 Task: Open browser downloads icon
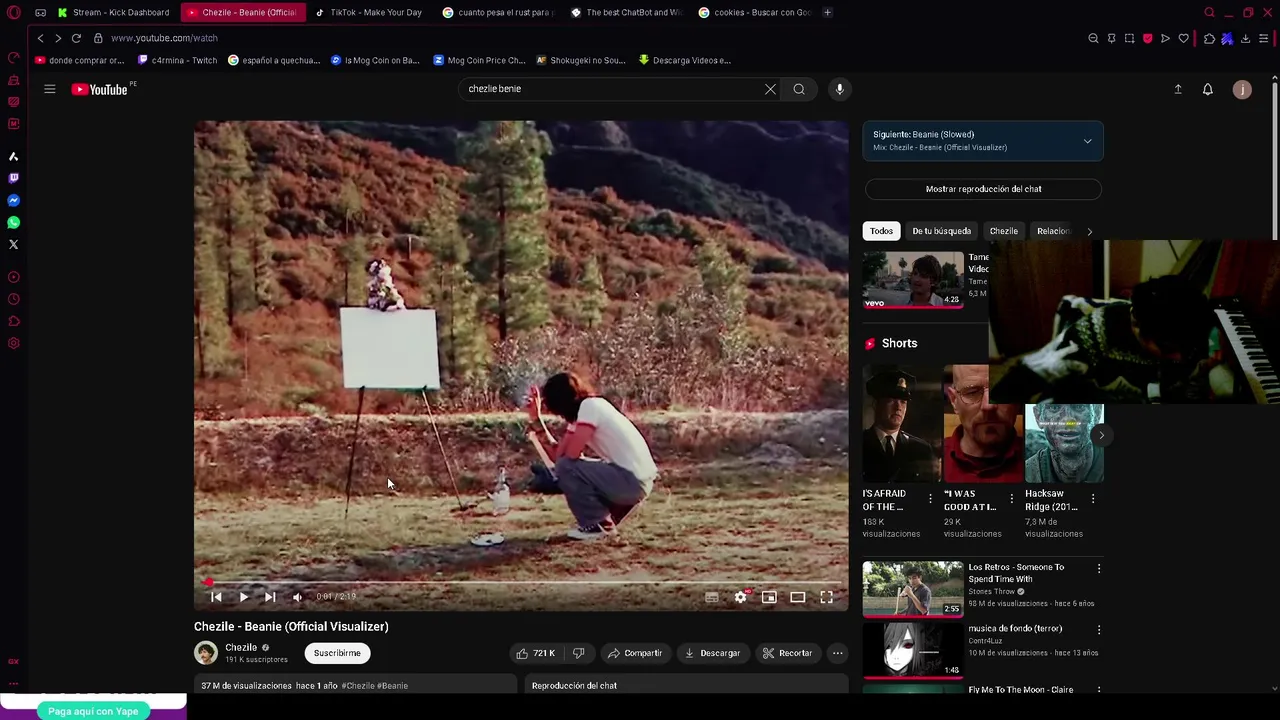(1245, 38)
